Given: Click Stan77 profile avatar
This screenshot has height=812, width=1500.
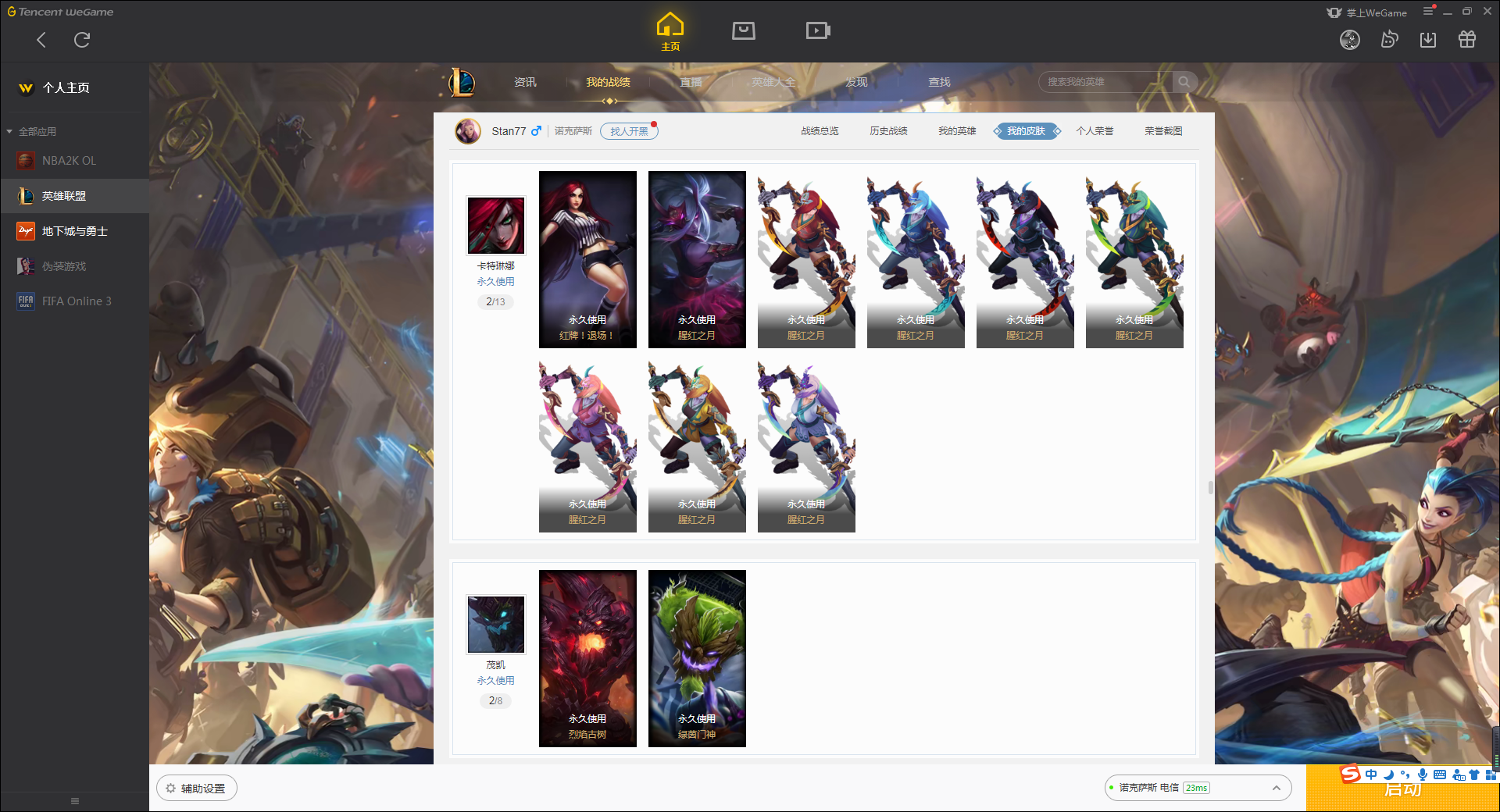Looking at the screenshot, I should pos(468,131).
